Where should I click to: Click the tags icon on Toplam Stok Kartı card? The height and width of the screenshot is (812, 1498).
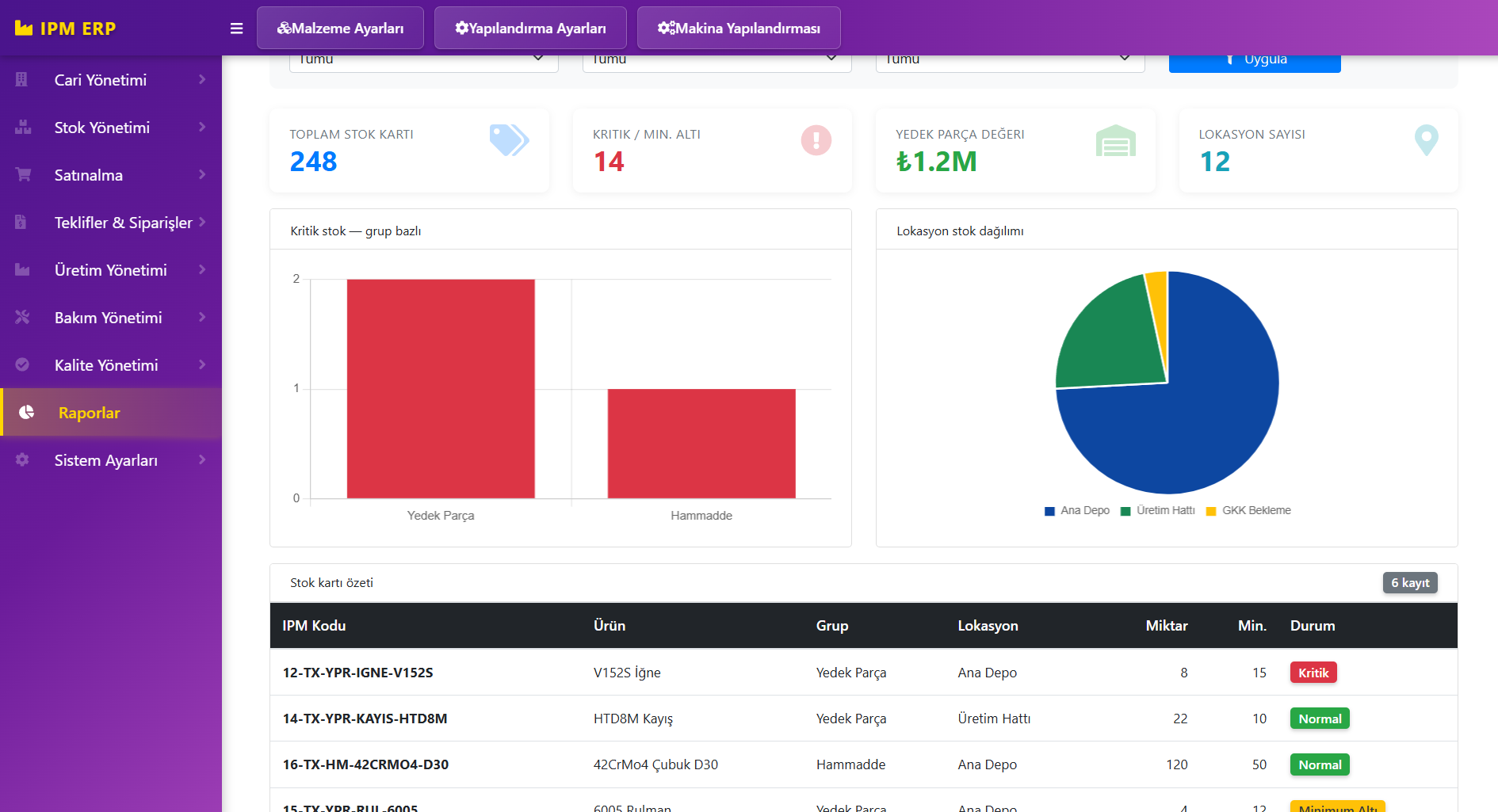click(x=509, y=140)
